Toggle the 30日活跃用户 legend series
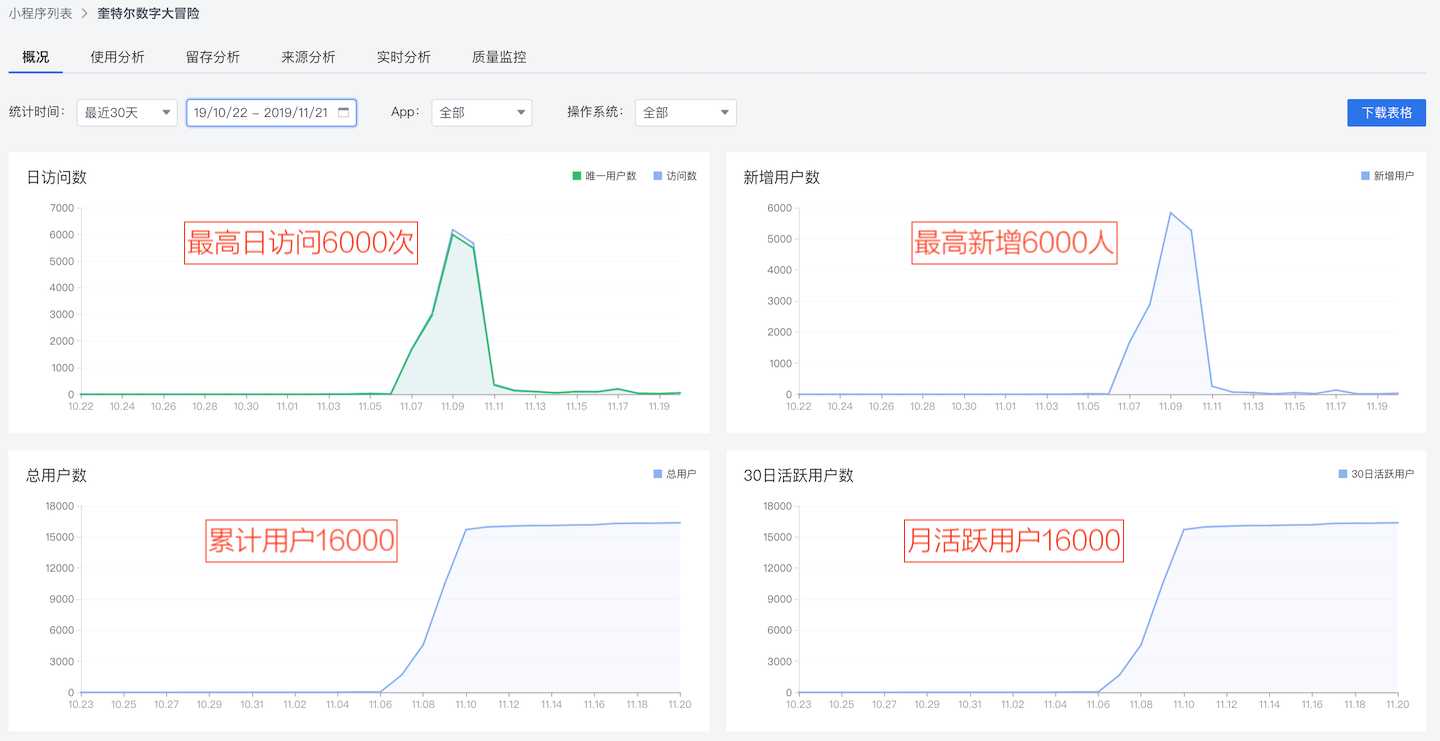The width and height of the screenshot is (1440, 741). 1376,474
